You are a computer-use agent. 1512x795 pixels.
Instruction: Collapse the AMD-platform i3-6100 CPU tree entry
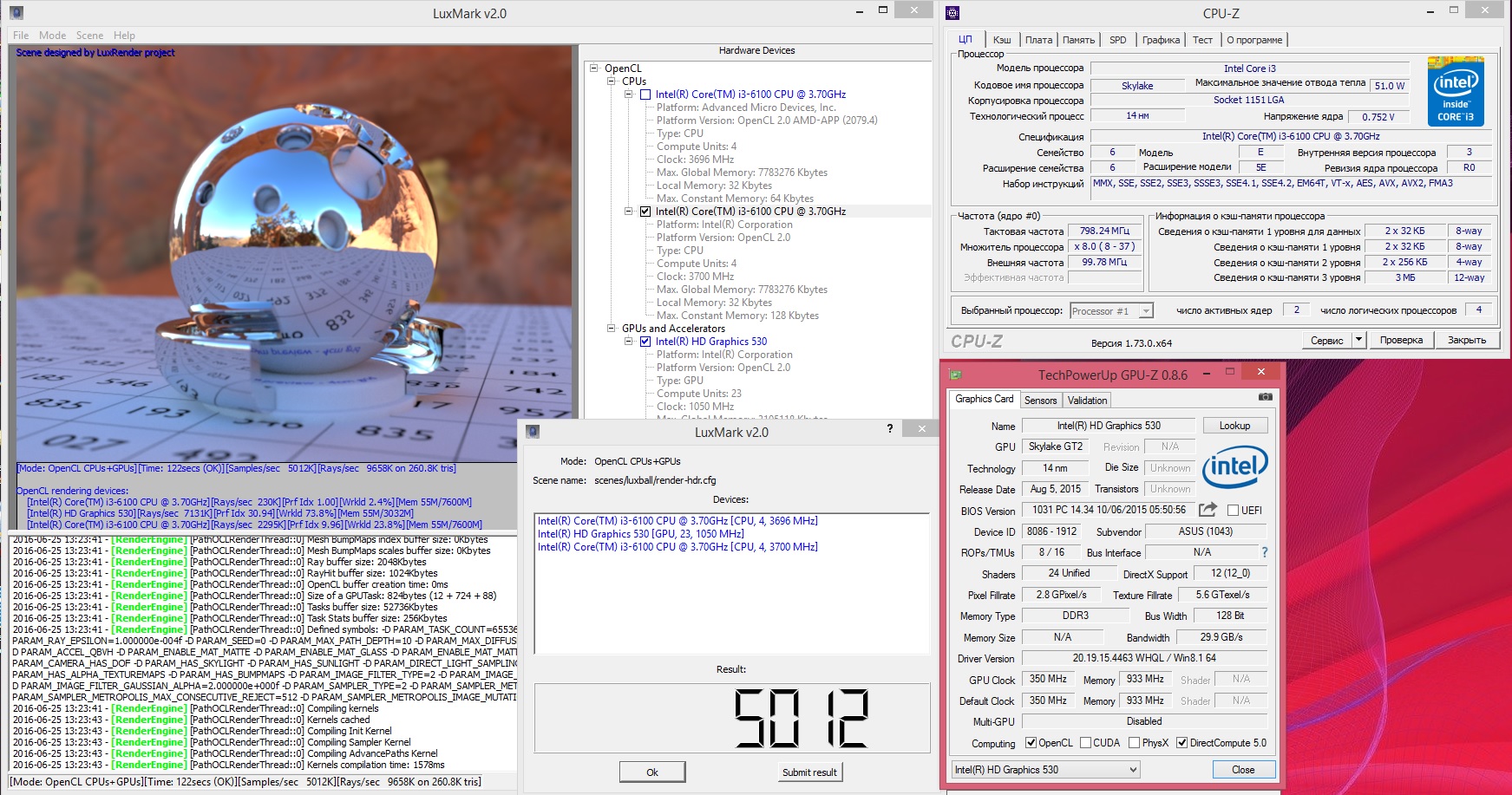(x=629, y=94)
